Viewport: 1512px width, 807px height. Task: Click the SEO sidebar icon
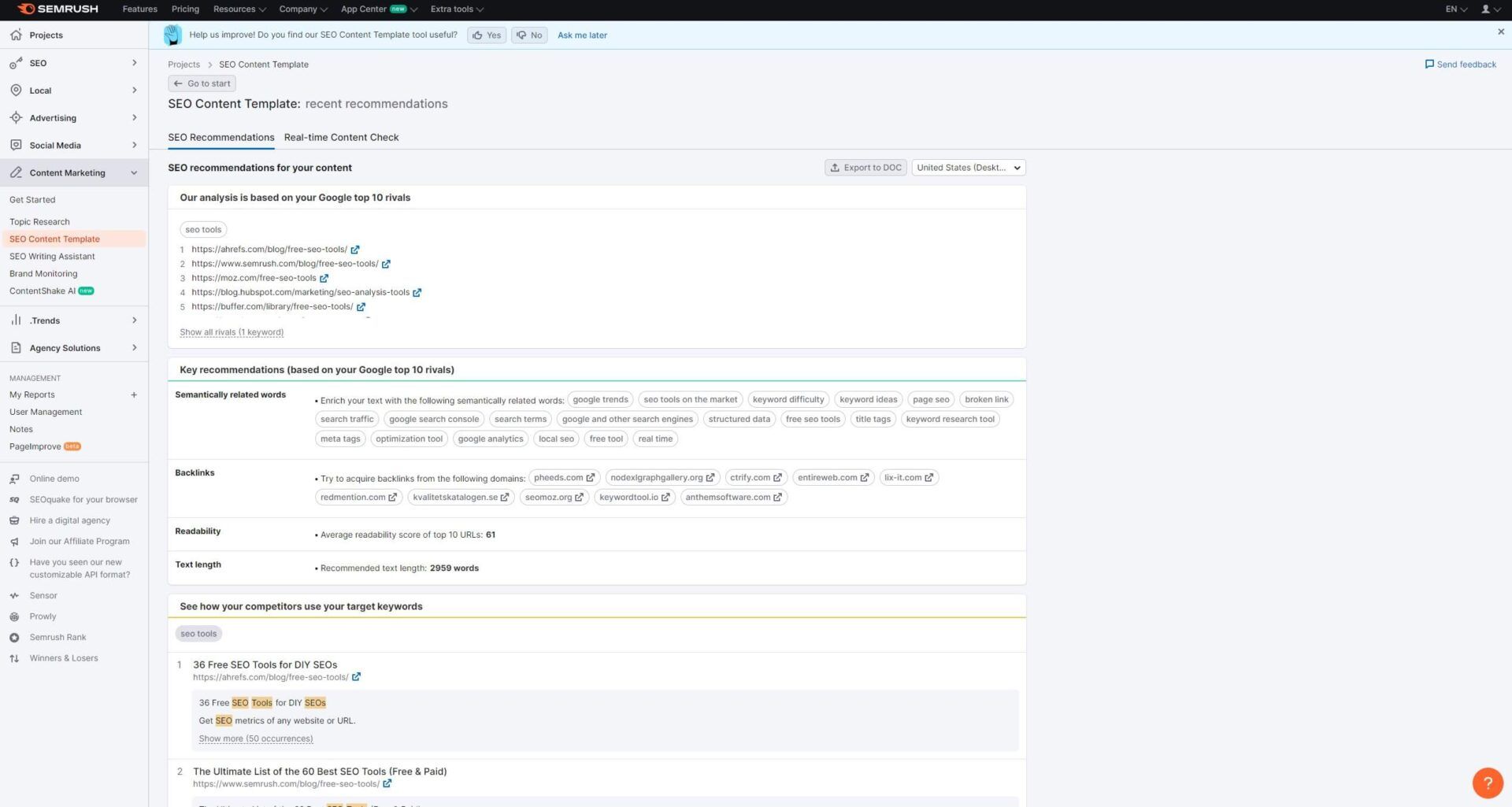pyautogui.click(x=16, y=63)
